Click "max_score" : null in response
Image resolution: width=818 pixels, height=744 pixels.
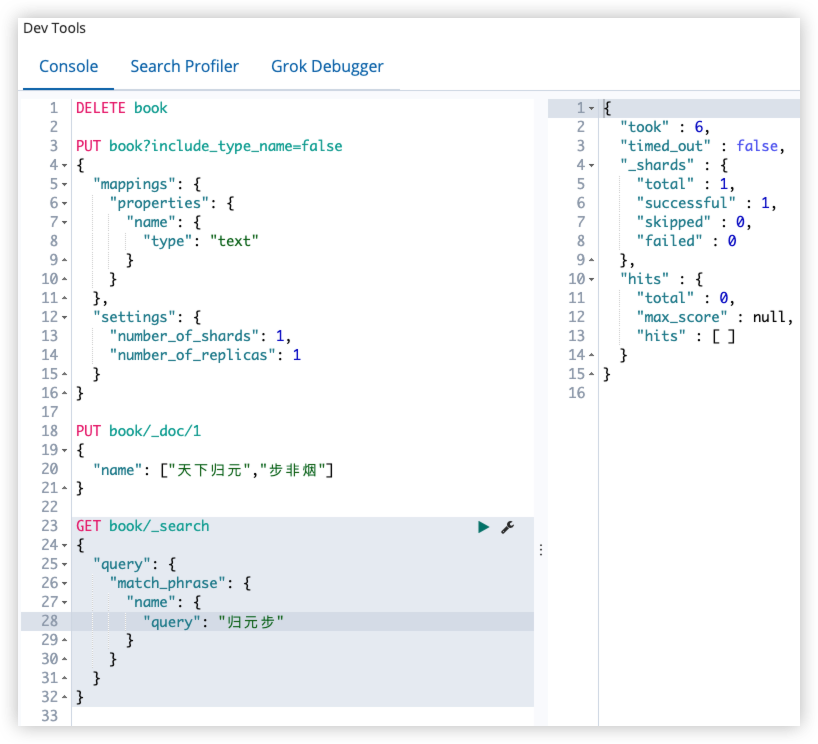[715, 317]
